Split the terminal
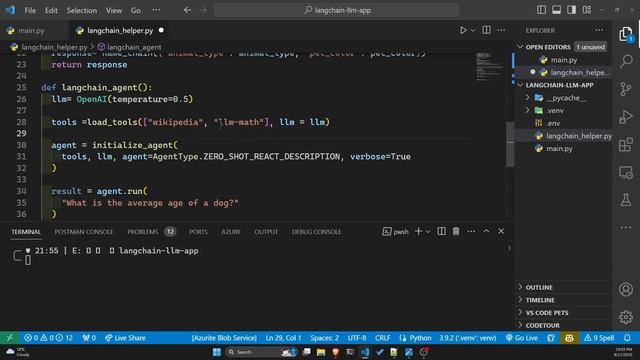The width and height of the screenshot is (640, 360). [x=441, y=231]
